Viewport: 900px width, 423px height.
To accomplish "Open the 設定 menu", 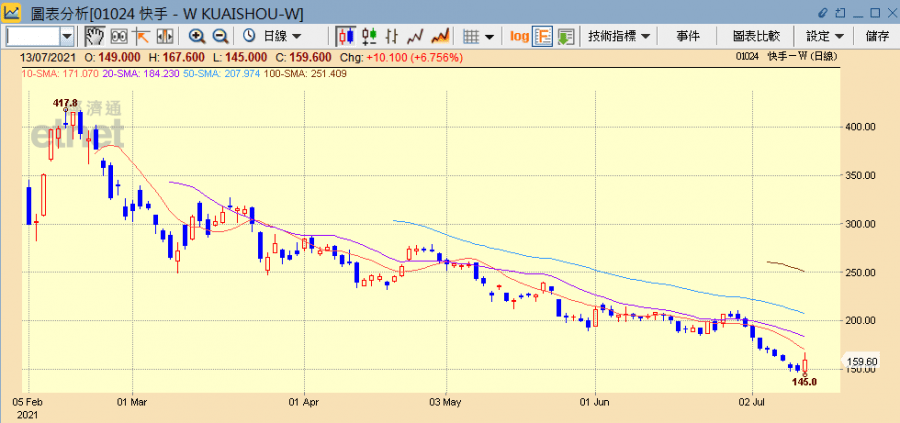I will click(x=825, y=36).
